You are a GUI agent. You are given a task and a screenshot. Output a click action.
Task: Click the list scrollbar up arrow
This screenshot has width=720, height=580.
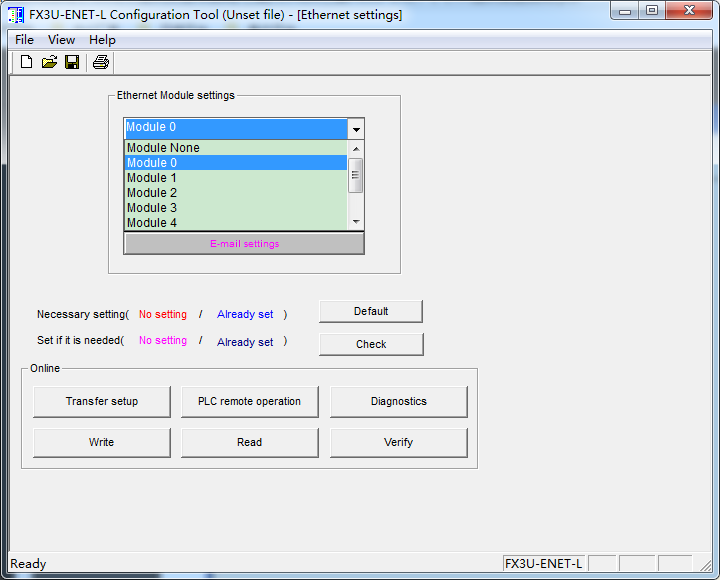[x=356, y=149]
